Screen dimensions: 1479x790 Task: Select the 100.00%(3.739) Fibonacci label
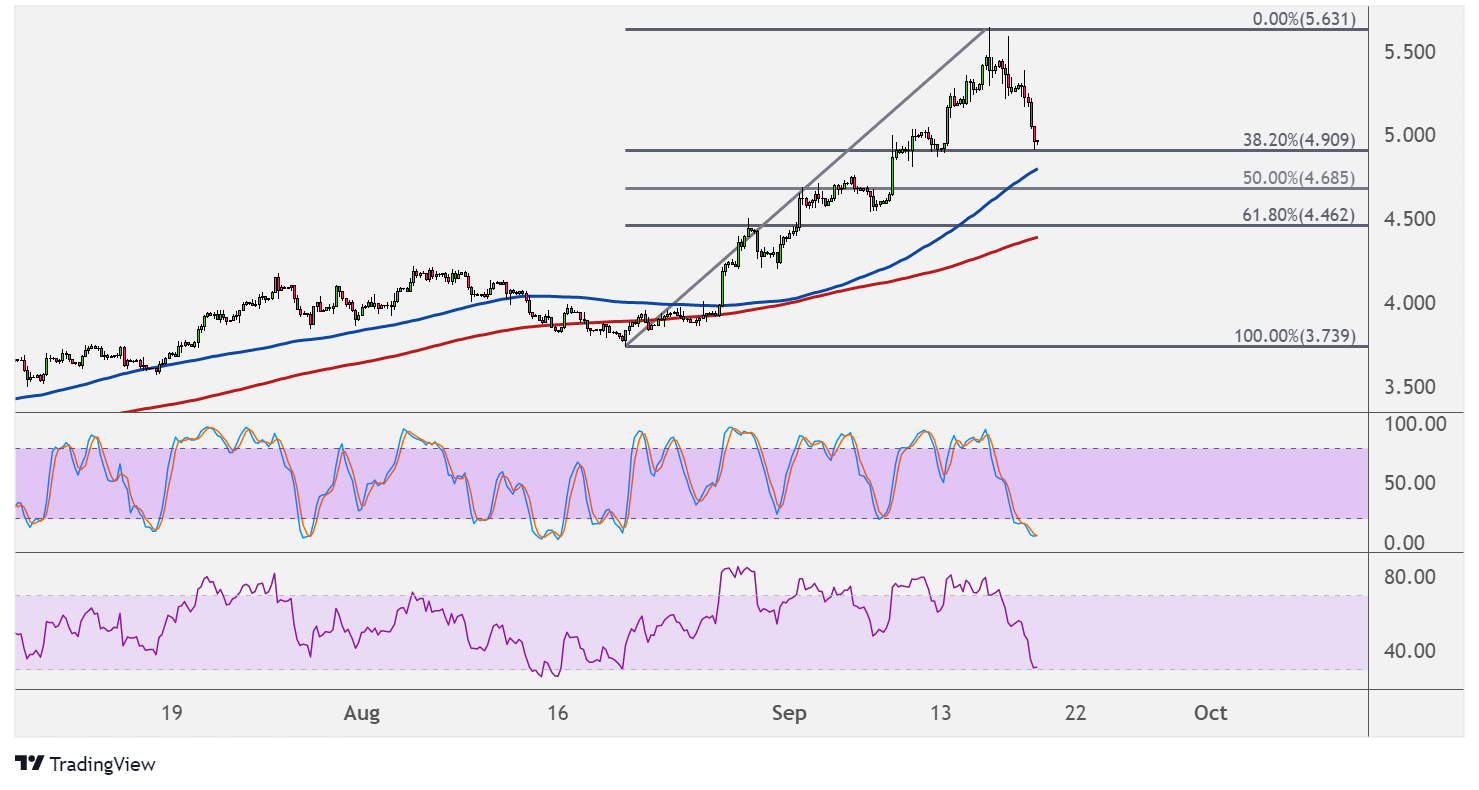pyautogui.click(x=1295, y=335)
